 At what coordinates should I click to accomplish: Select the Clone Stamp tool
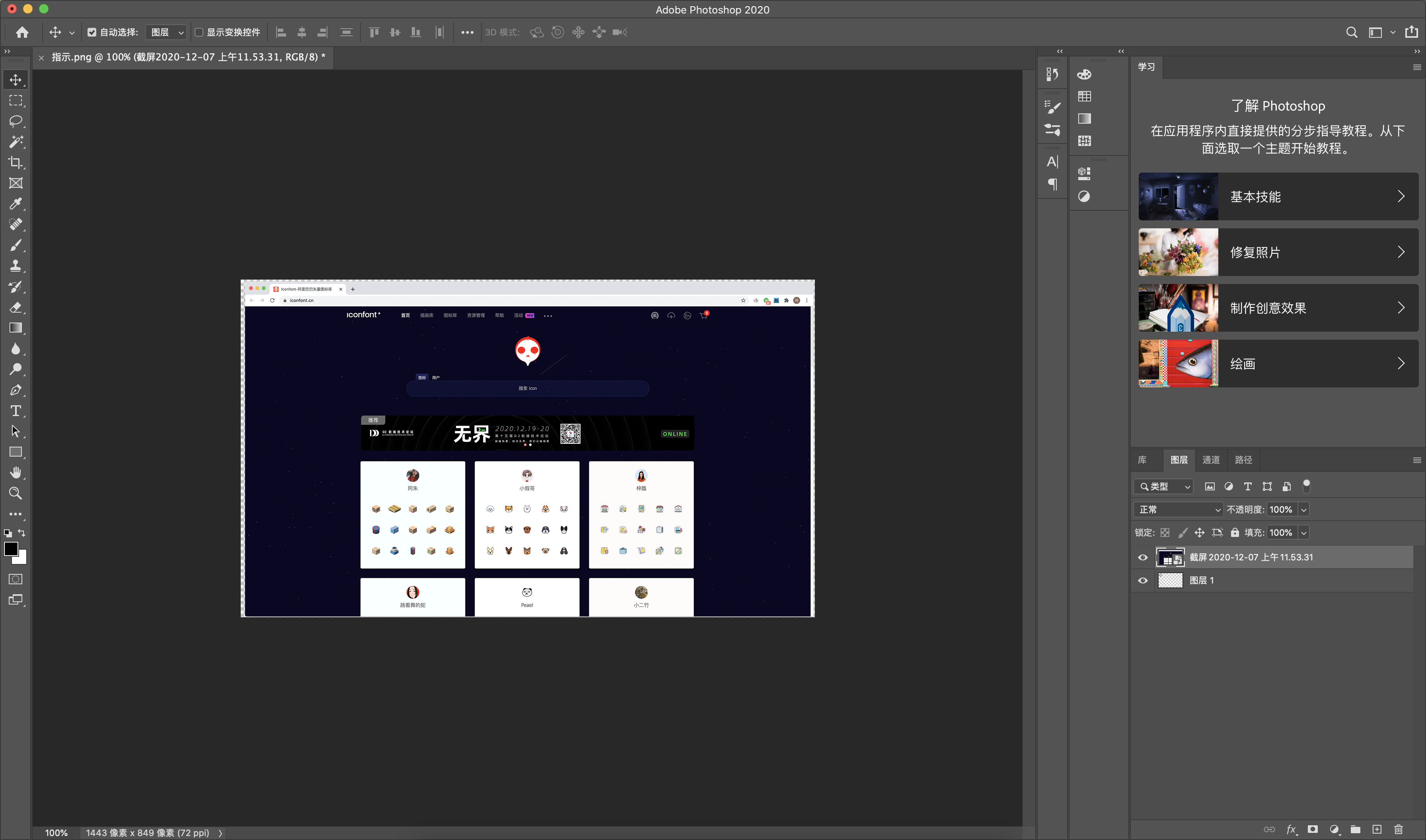16,265
